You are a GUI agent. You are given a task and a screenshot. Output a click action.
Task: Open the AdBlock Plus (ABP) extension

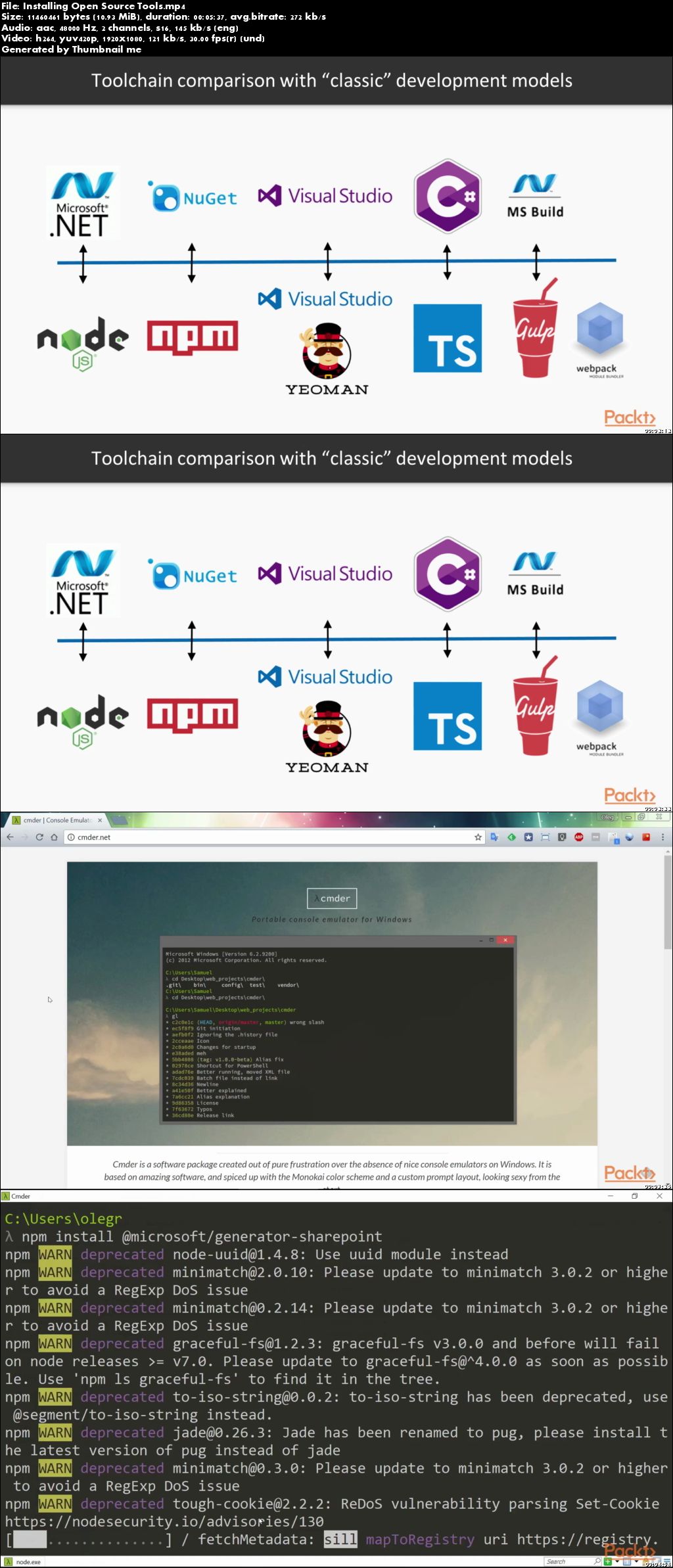point(578,837)
